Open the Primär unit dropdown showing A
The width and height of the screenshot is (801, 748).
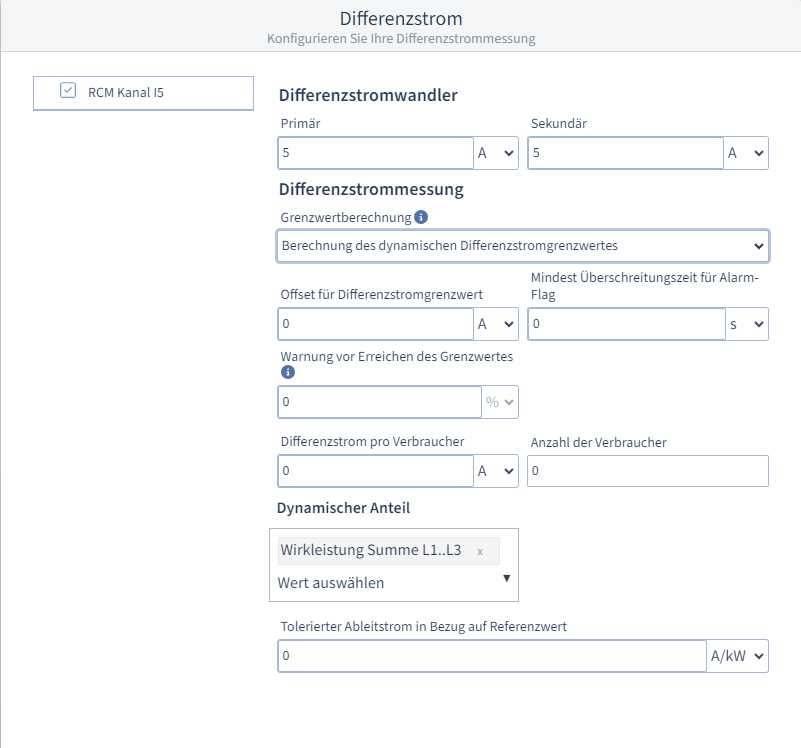click(x=496, y=152)
